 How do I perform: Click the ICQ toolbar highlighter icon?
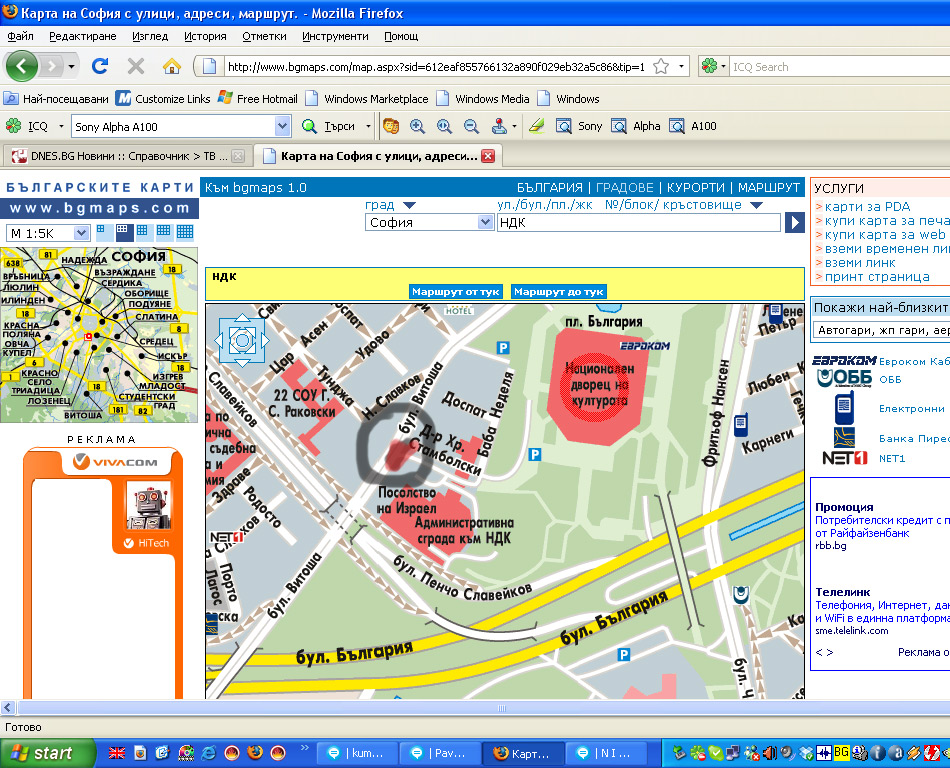[537, 126]
